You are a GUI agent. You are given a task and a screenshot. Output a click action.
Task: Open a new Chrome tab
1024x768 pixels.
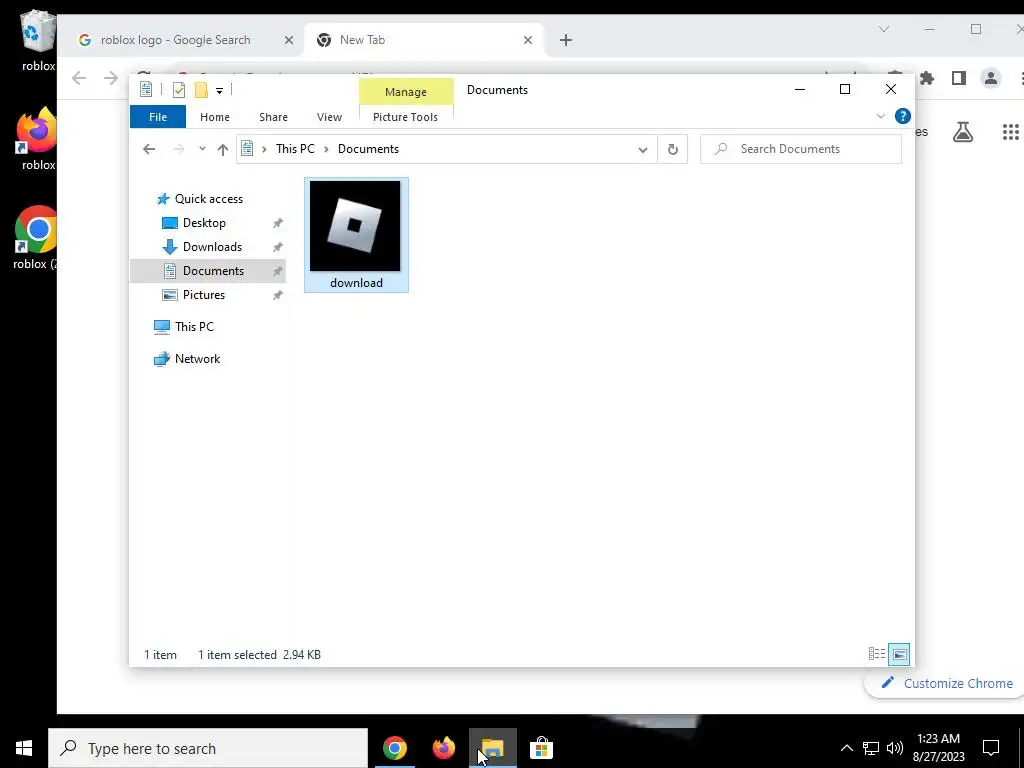[566, 40]
